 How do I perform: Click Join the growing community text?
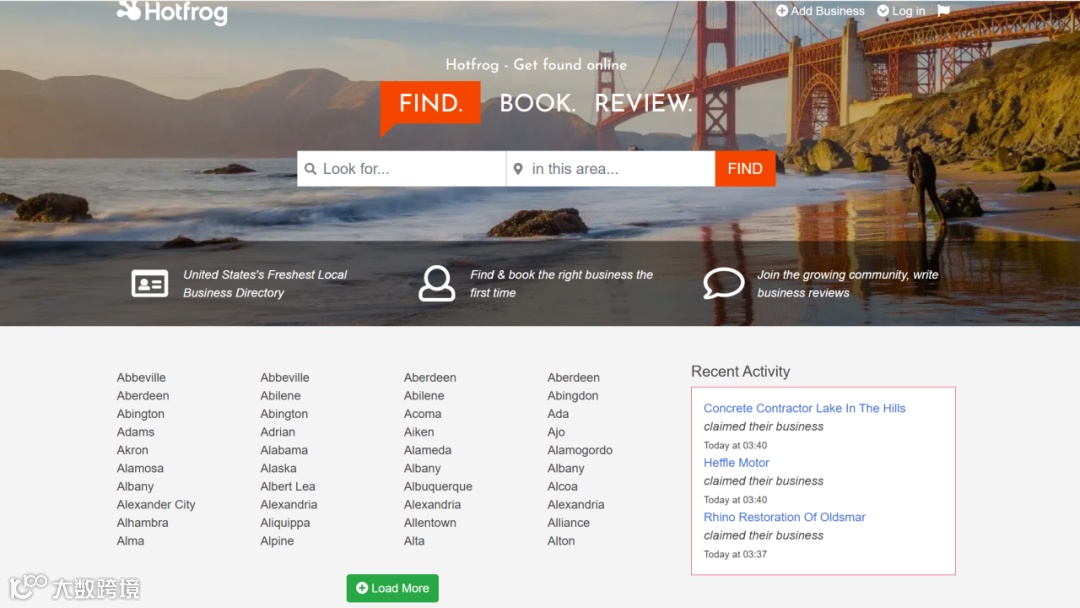848,284
